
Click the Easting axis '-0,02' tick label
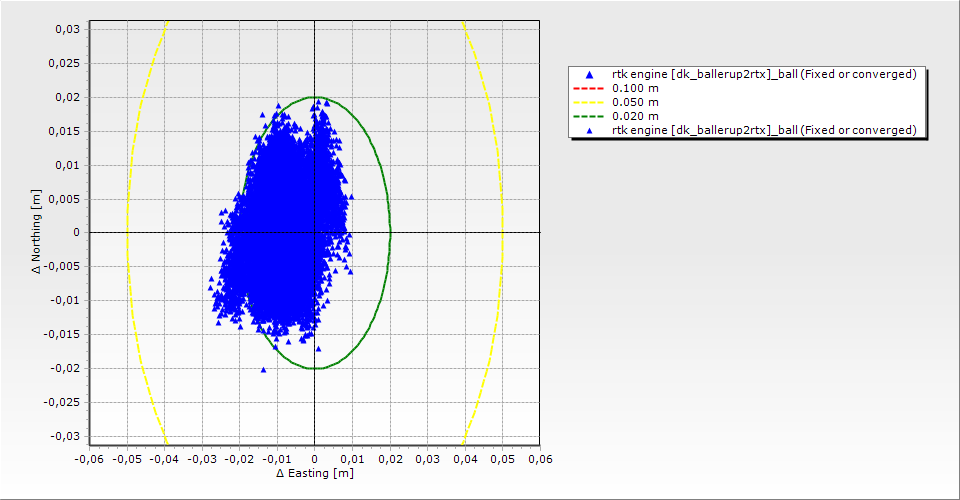(239, 459)
